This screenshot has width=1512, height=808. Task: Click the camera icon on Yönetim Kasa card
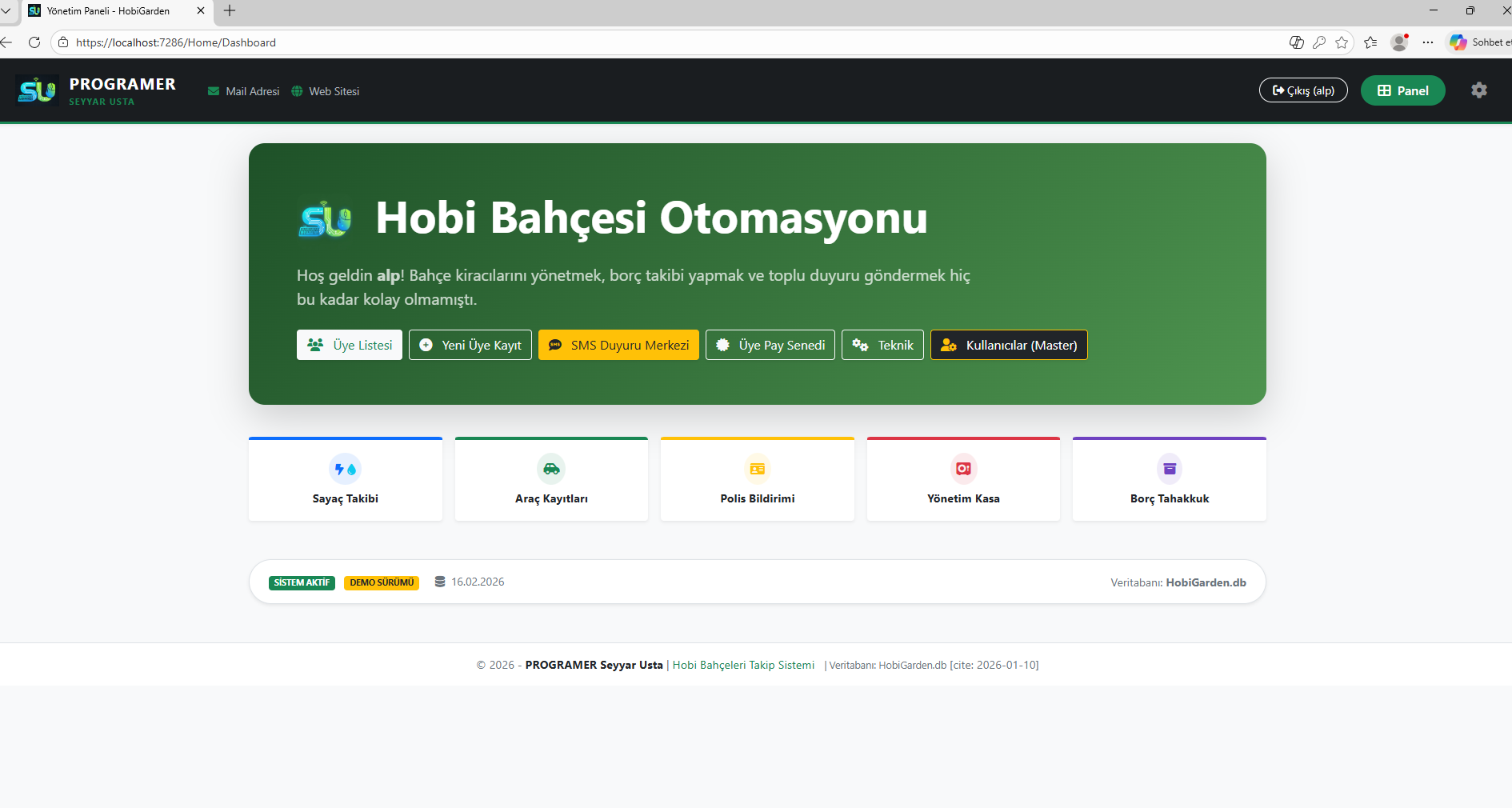pyautogui.click(x=962, y=469)
